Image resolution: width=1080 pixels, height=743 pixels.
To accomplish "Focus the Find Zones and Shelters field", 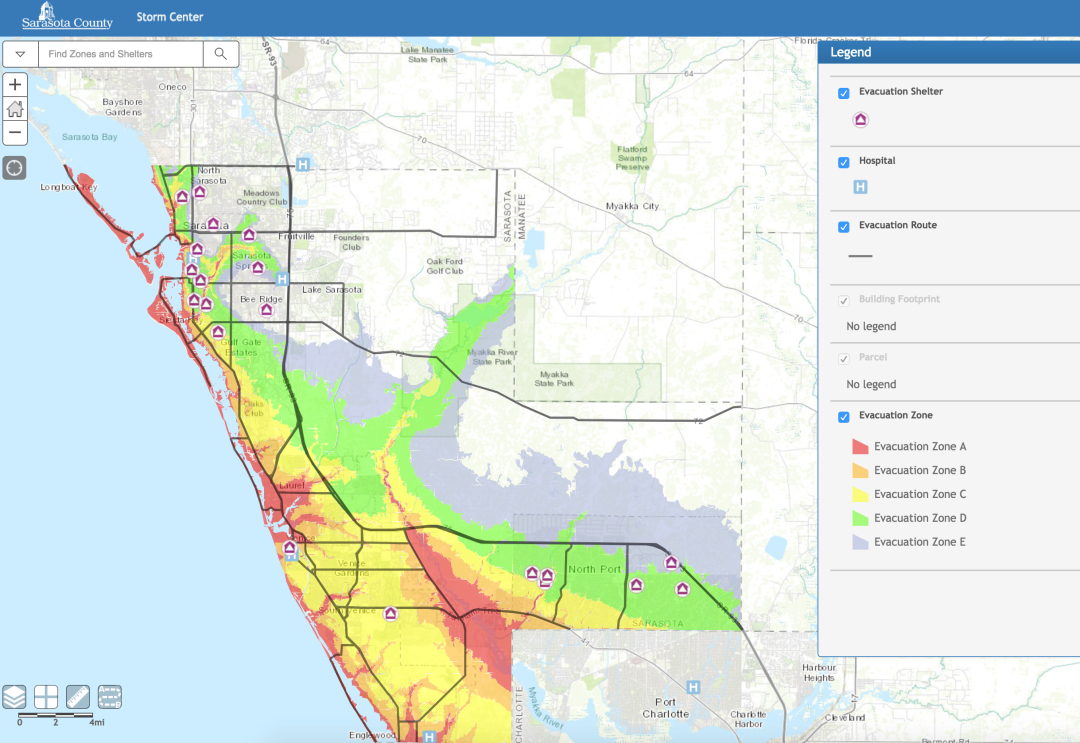I will point(120,54).
